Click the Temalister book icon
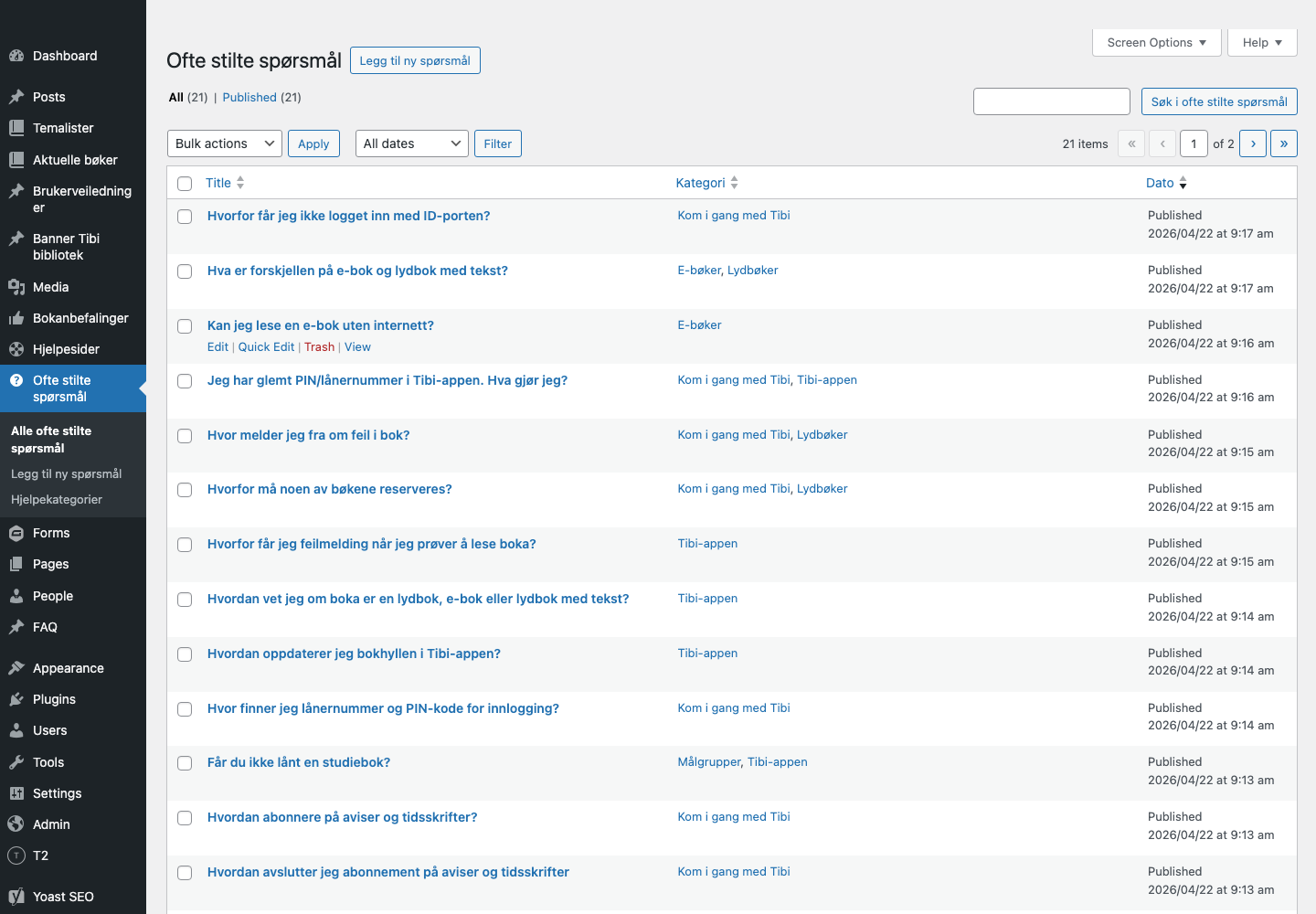This screenshot has width=1316, height=914. [16, 128]
